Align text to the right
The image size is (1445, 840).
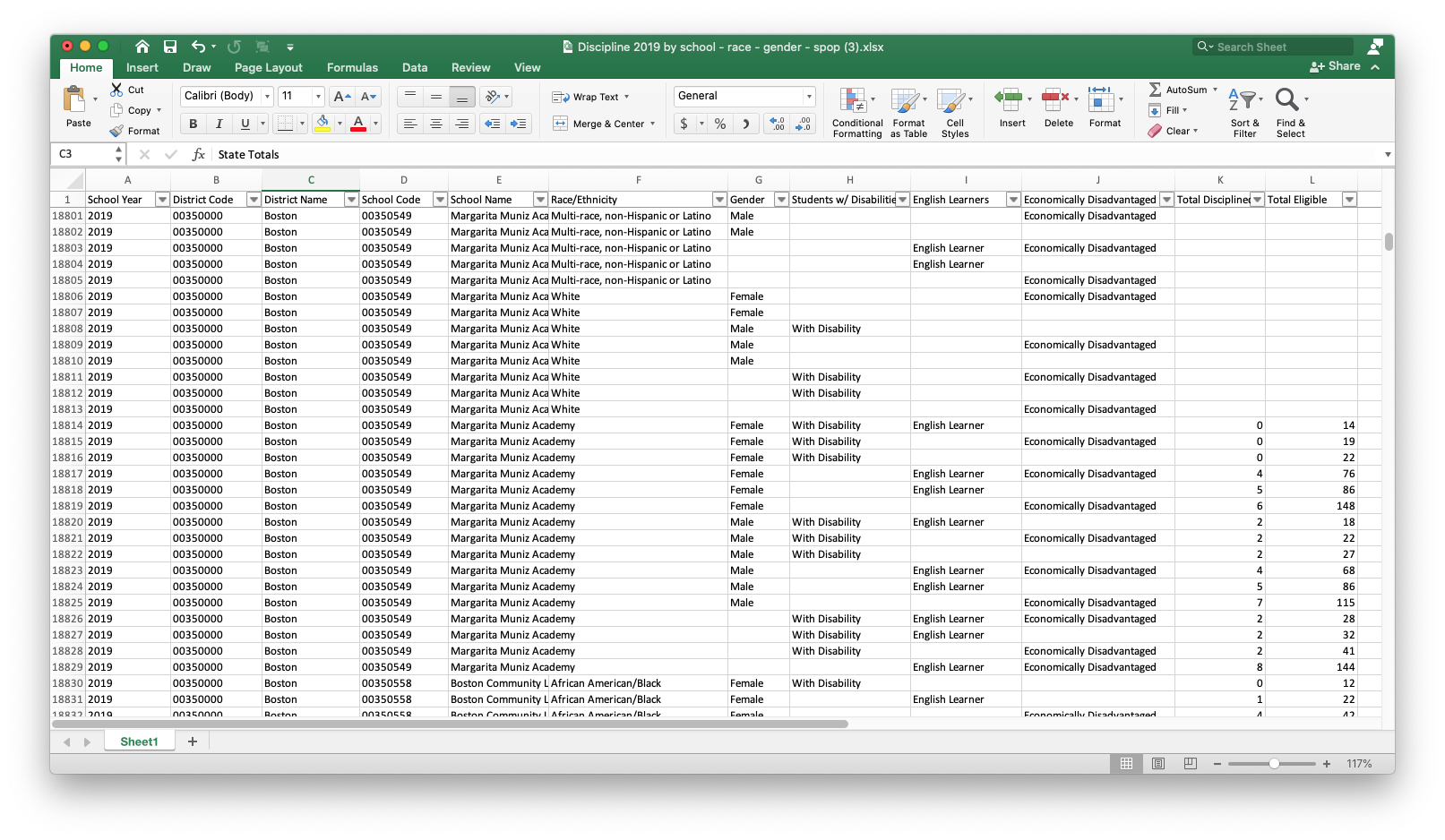[x=462, y=124]
